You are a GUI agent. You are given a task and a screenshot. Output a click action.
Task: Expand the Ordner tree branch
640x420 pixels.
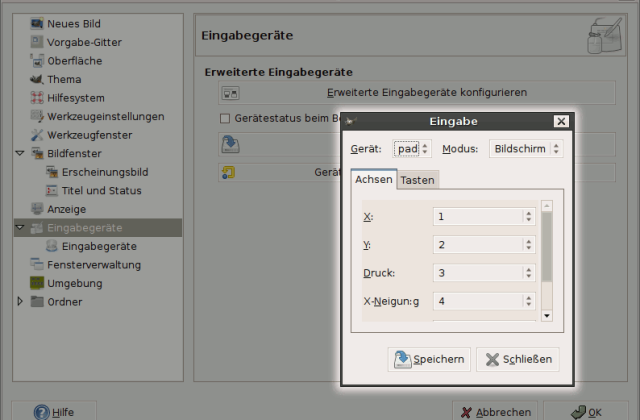pyautogui.click(x=20, y=302)
